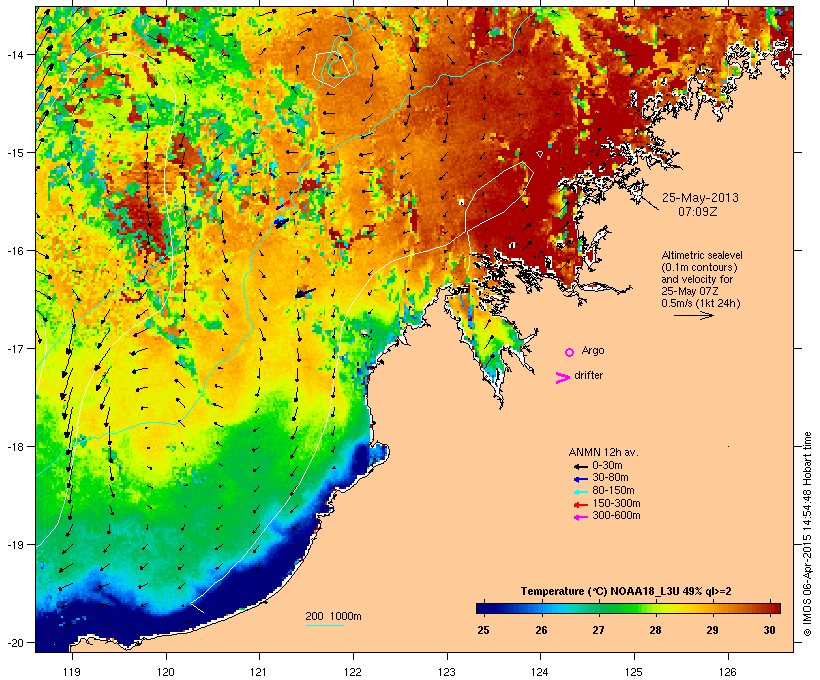
Task: Click the cyan 80-150m arrow legend
Action: pos(580,492)
